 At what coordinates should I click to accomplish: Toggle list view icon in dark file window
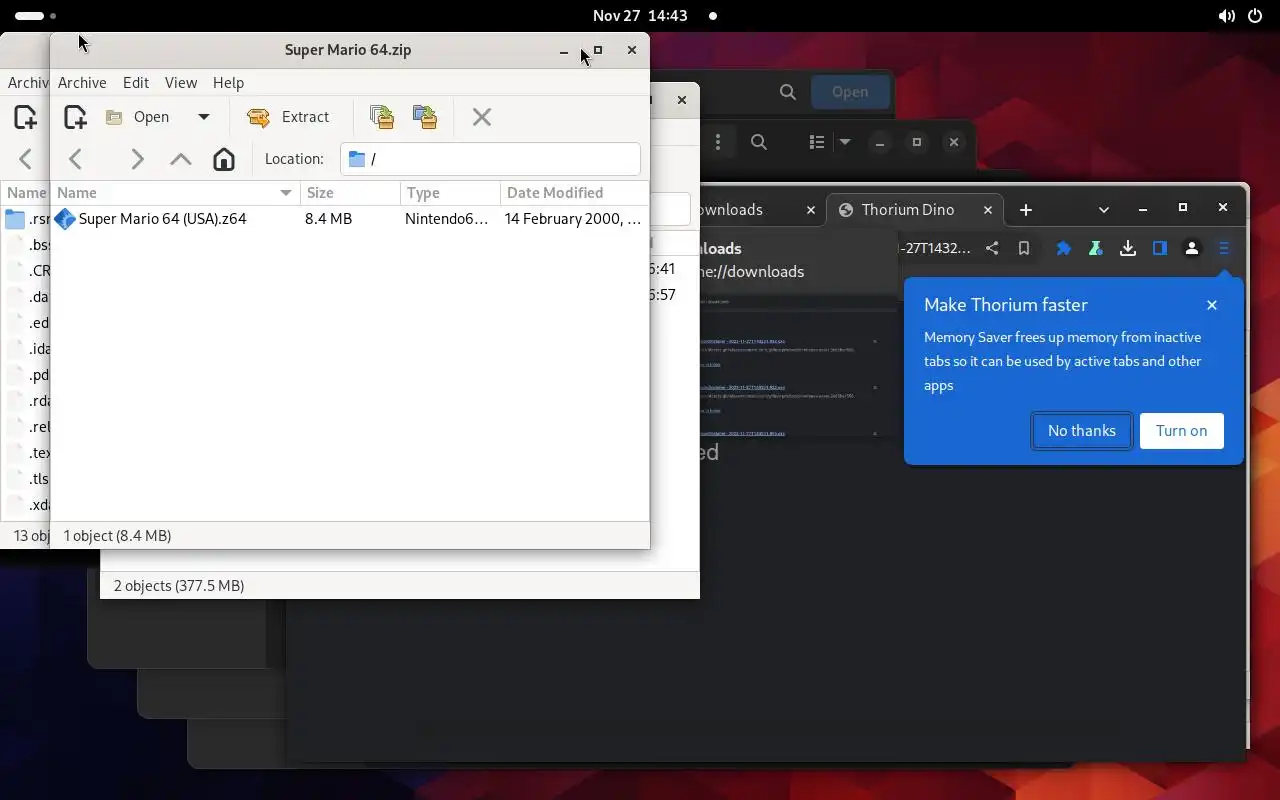pyautogui.click(x=817, y=142)
